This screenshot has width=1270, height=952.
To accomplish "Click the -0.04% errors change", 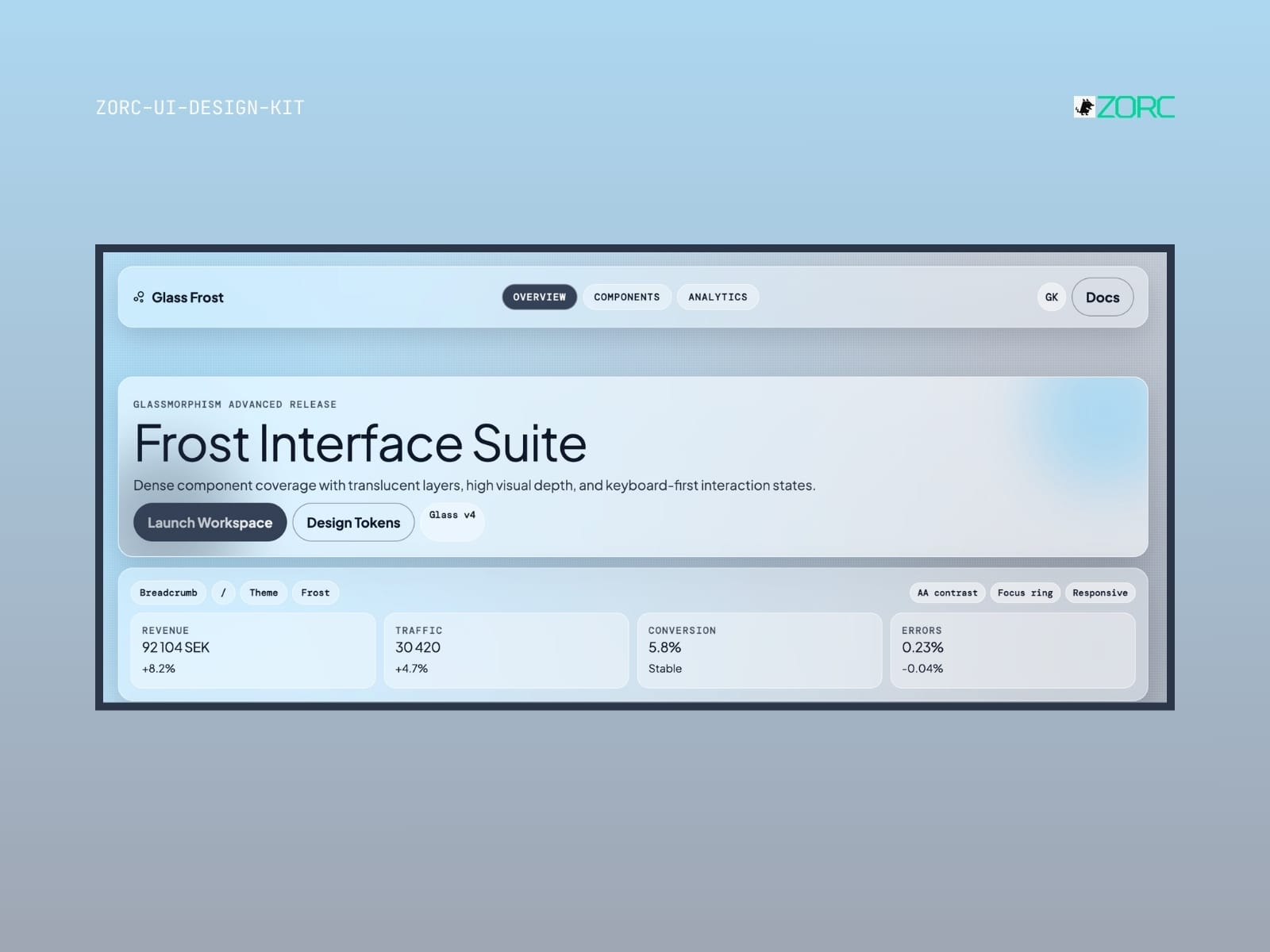I will pyautogui.click(x=922, y=669).
